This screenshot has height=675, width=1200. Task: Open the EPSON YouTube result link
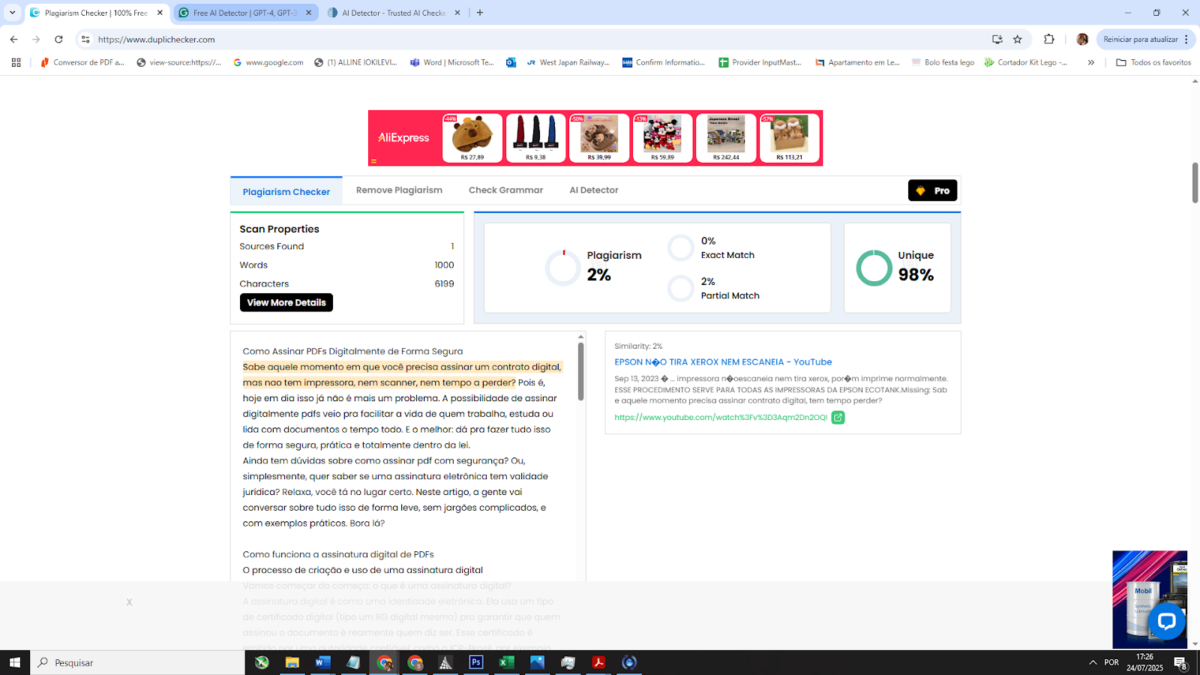pyautogui.click(x=723, y=362)
